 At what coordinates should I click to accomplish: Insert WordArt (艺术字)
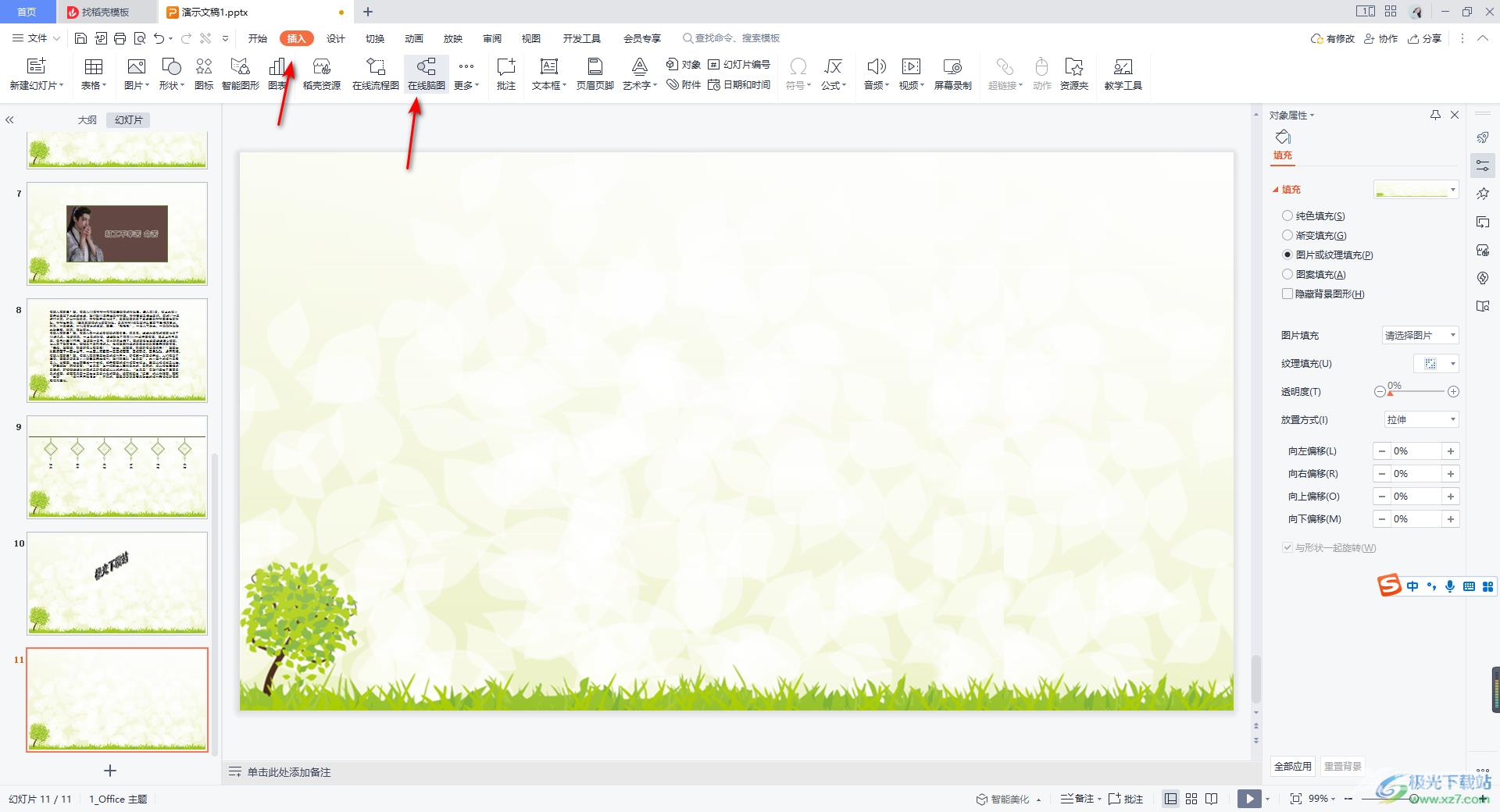coord(640,74)
